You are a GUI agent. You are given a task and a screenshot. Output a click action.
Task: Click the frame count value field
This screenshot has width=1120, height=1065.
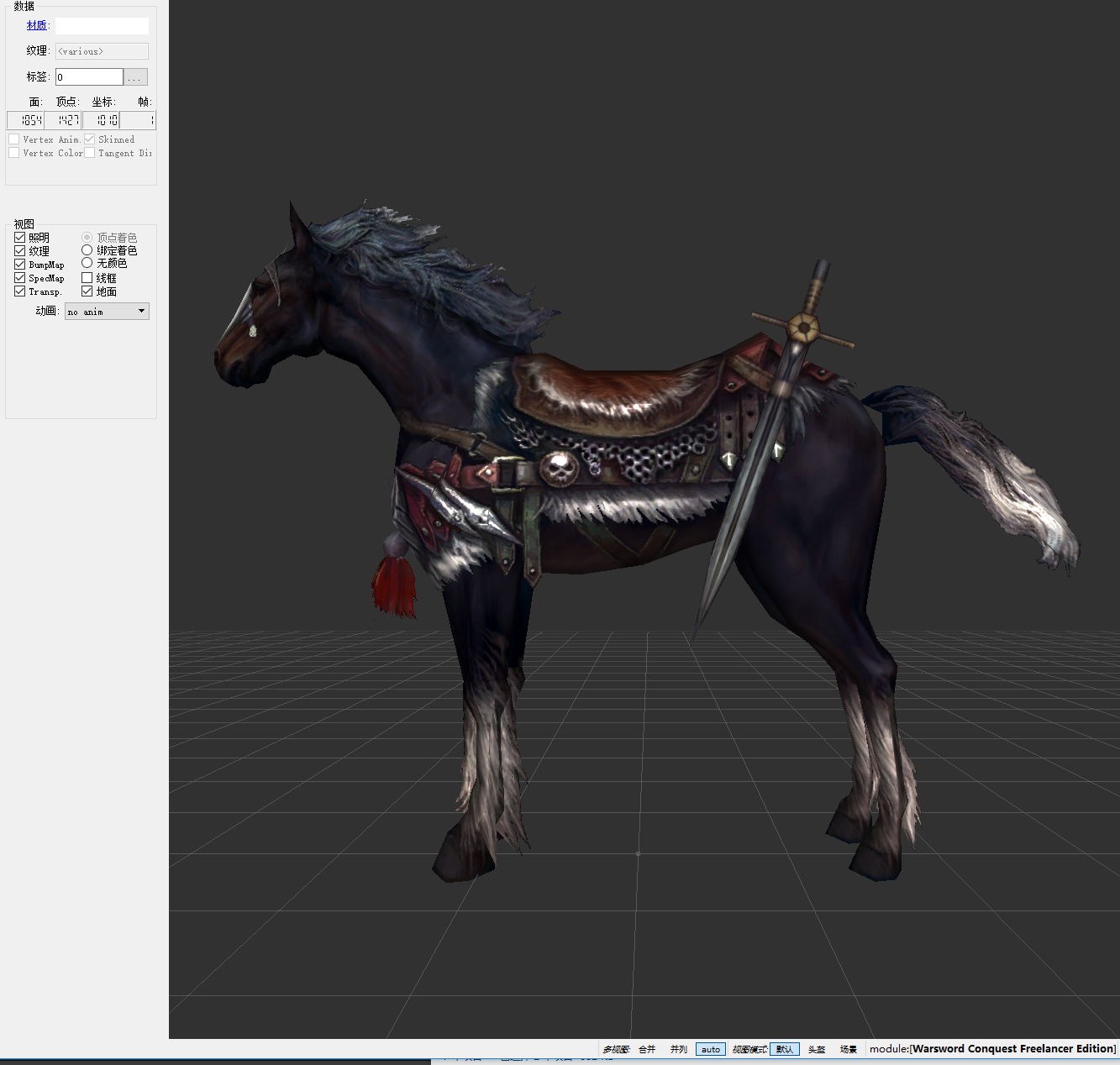(x=138, y=120)
